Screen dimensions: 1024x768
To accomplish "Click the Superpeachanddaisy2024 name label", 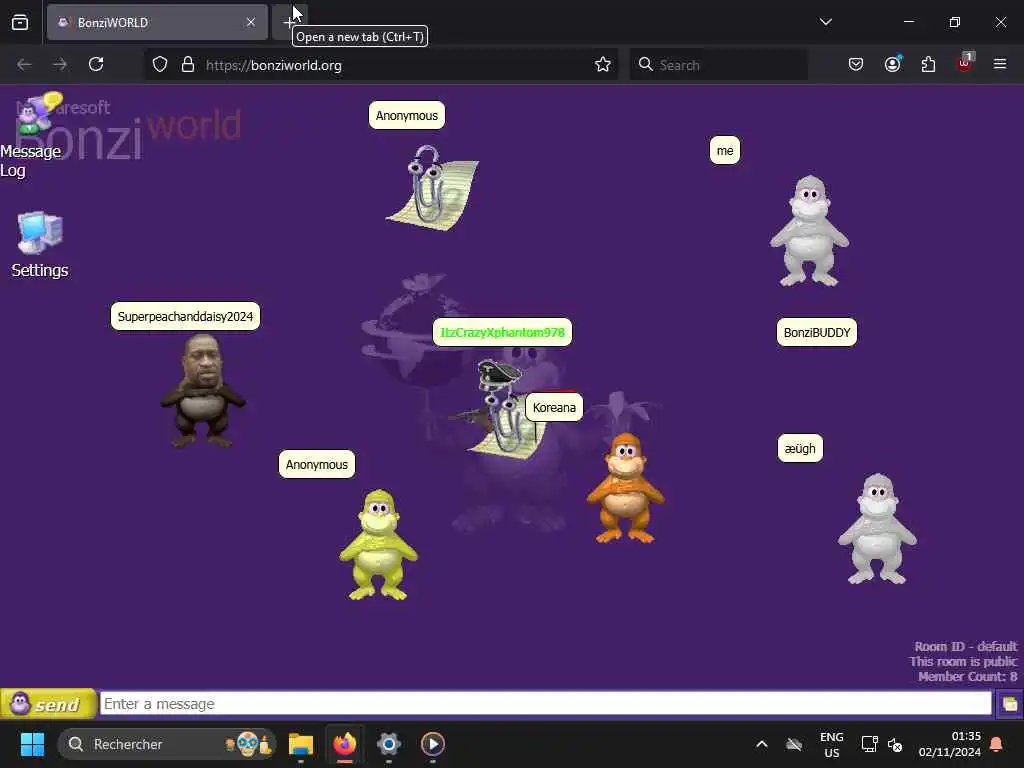I will (185, 317).
